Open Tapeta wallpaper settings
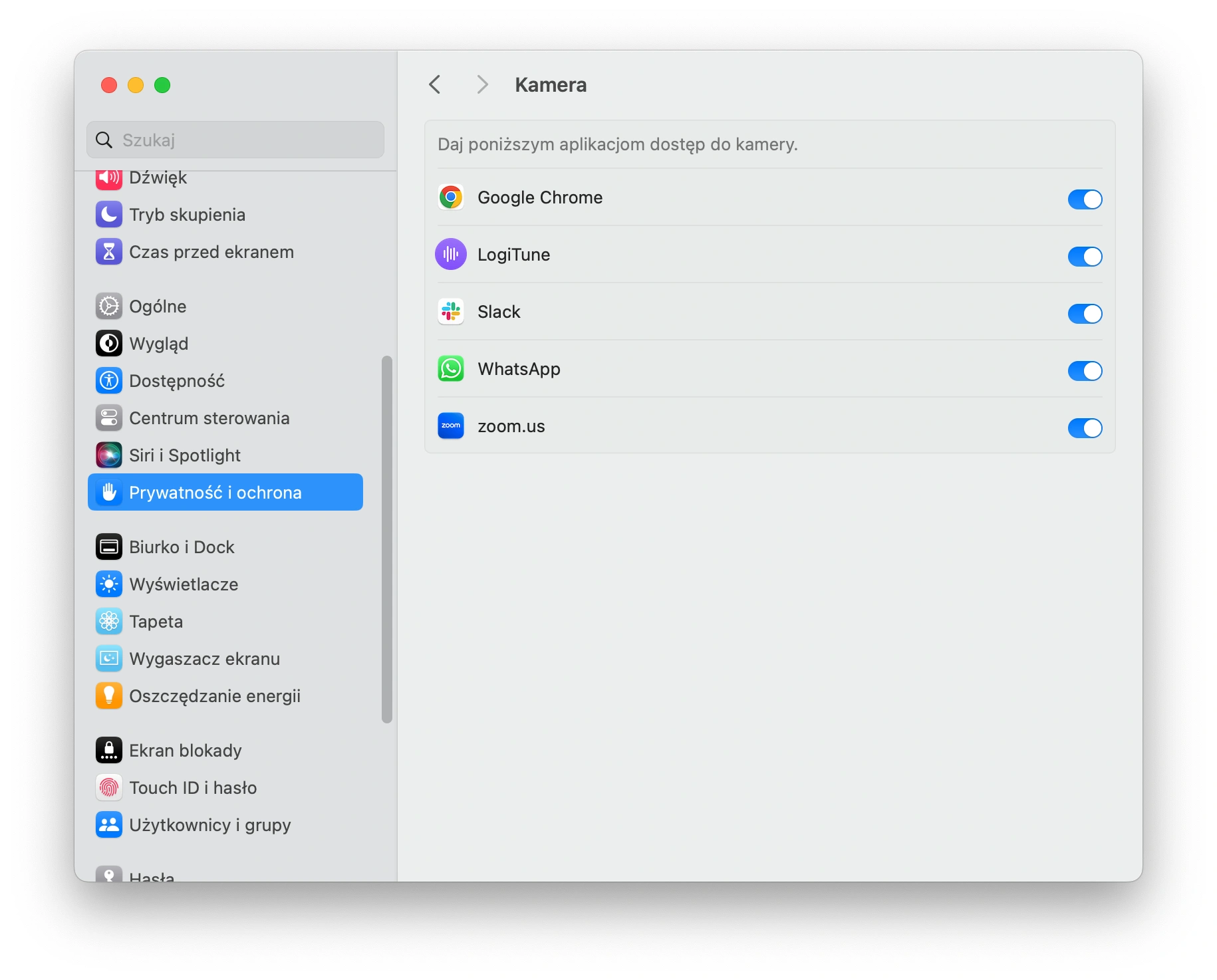The width and height of the screenshot is (1217, 980). (x=225, y=622)
